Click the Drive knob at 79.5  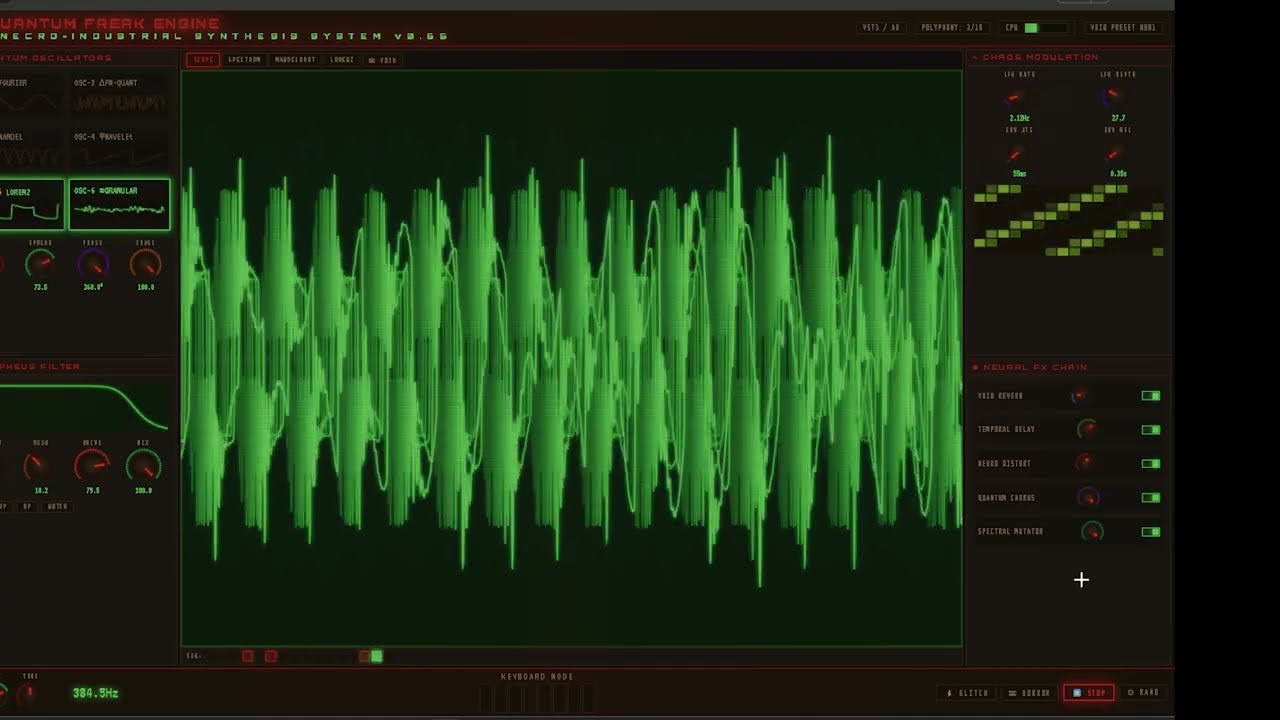pos(92,465)
